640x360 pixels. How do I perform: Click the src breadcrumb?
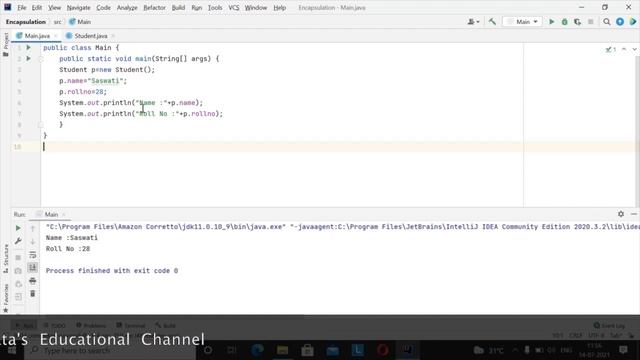[58, 22]
